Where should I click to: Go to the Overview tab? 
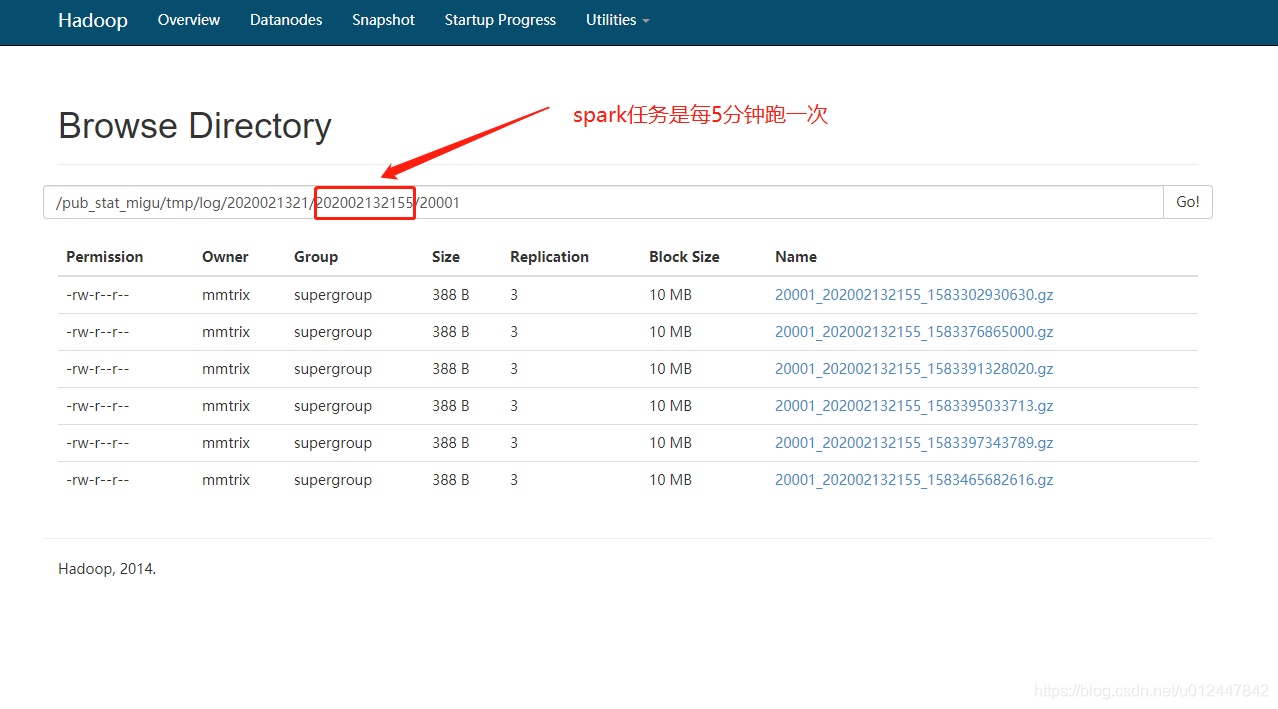pos(189,20)
